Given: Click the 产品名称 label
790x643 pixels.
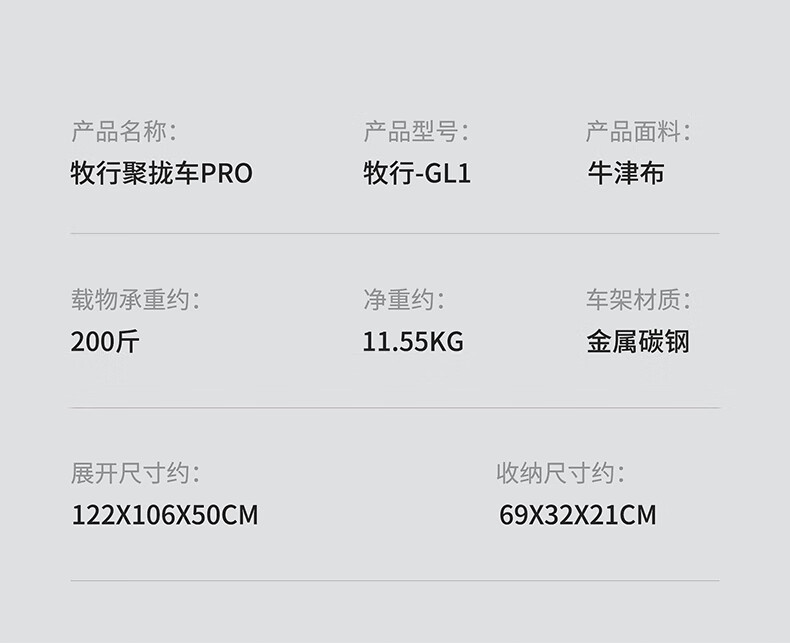Looking at the screenshot, I should tap(123, 131).
